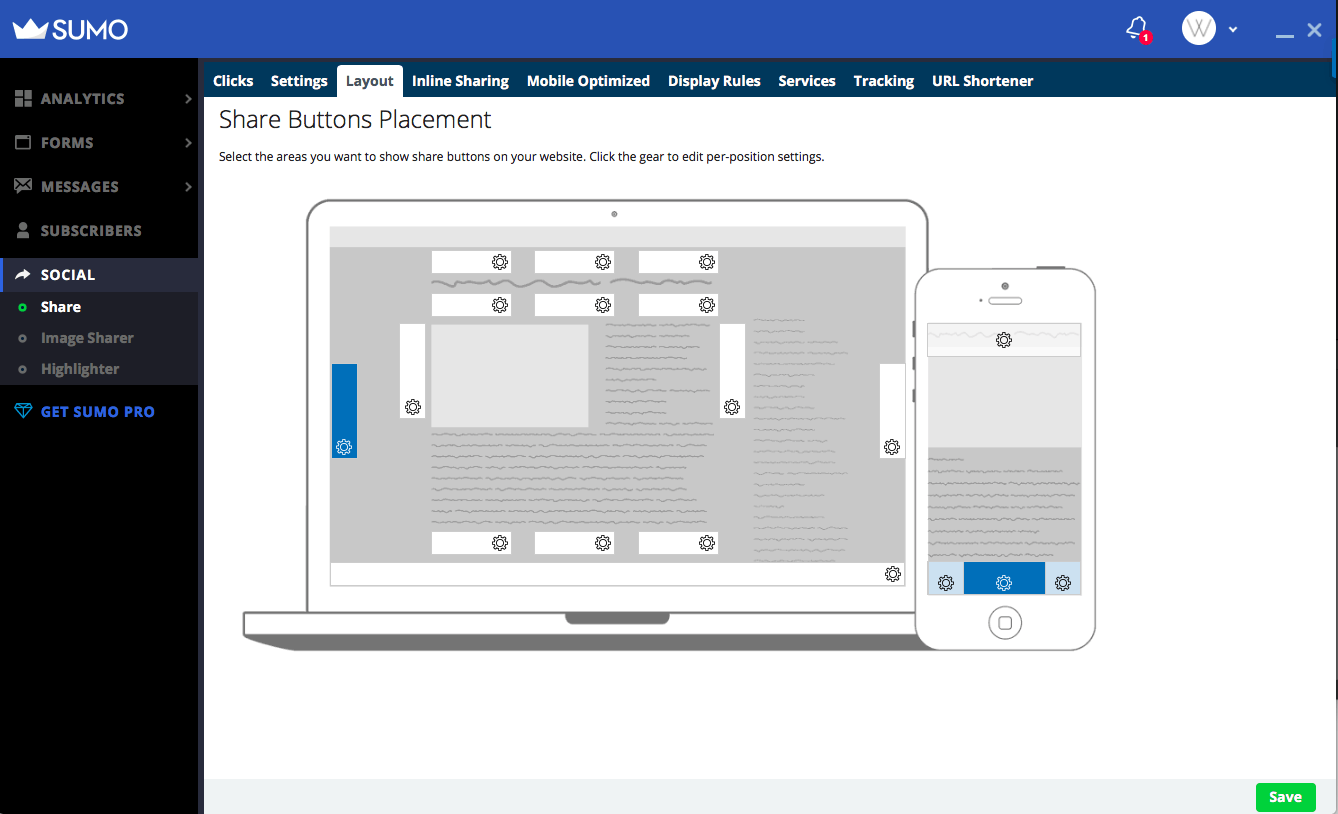Open the Analytics sidebar section
Viewport: 1338px width, 814px height.
pyautogui.click(x=99, y=99)
